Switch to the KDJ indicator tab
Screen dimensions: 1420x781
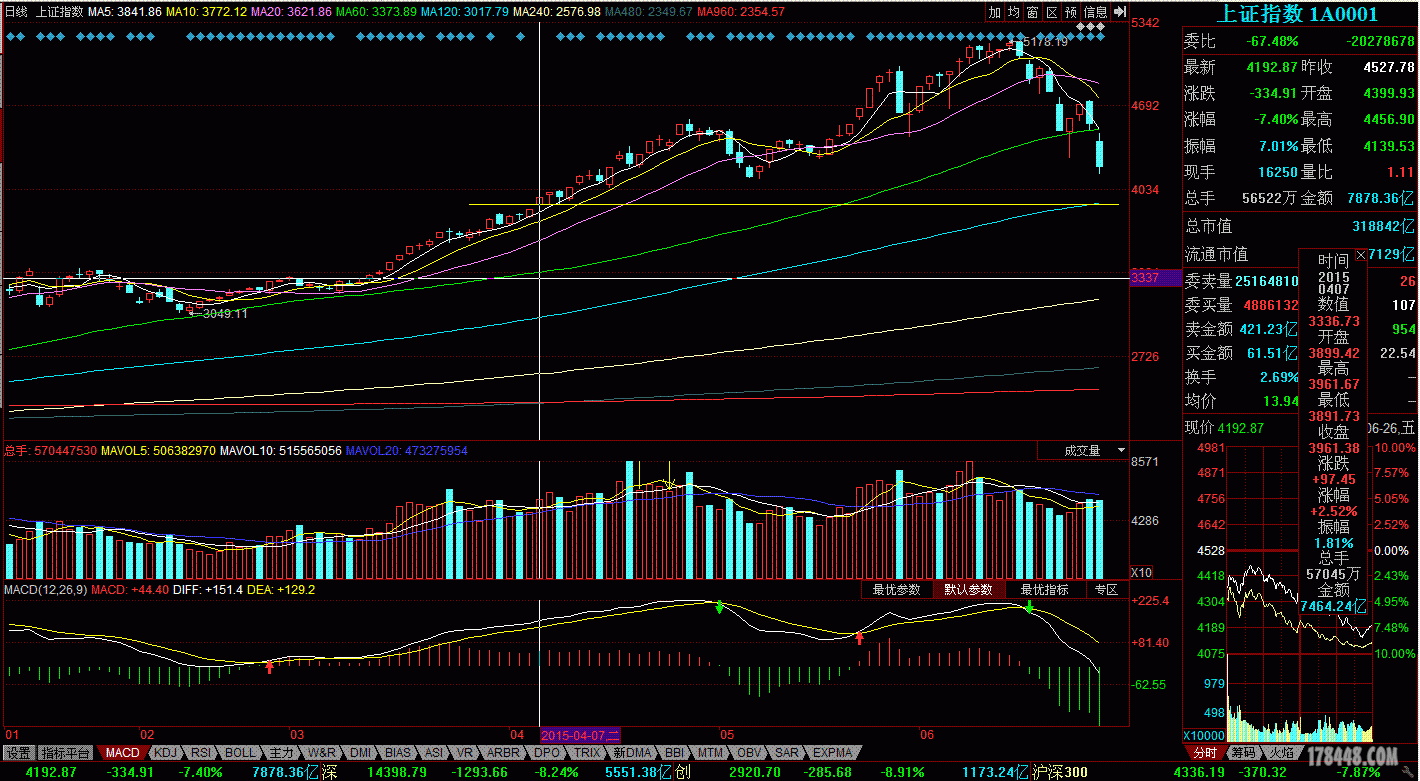coord(165,753)
